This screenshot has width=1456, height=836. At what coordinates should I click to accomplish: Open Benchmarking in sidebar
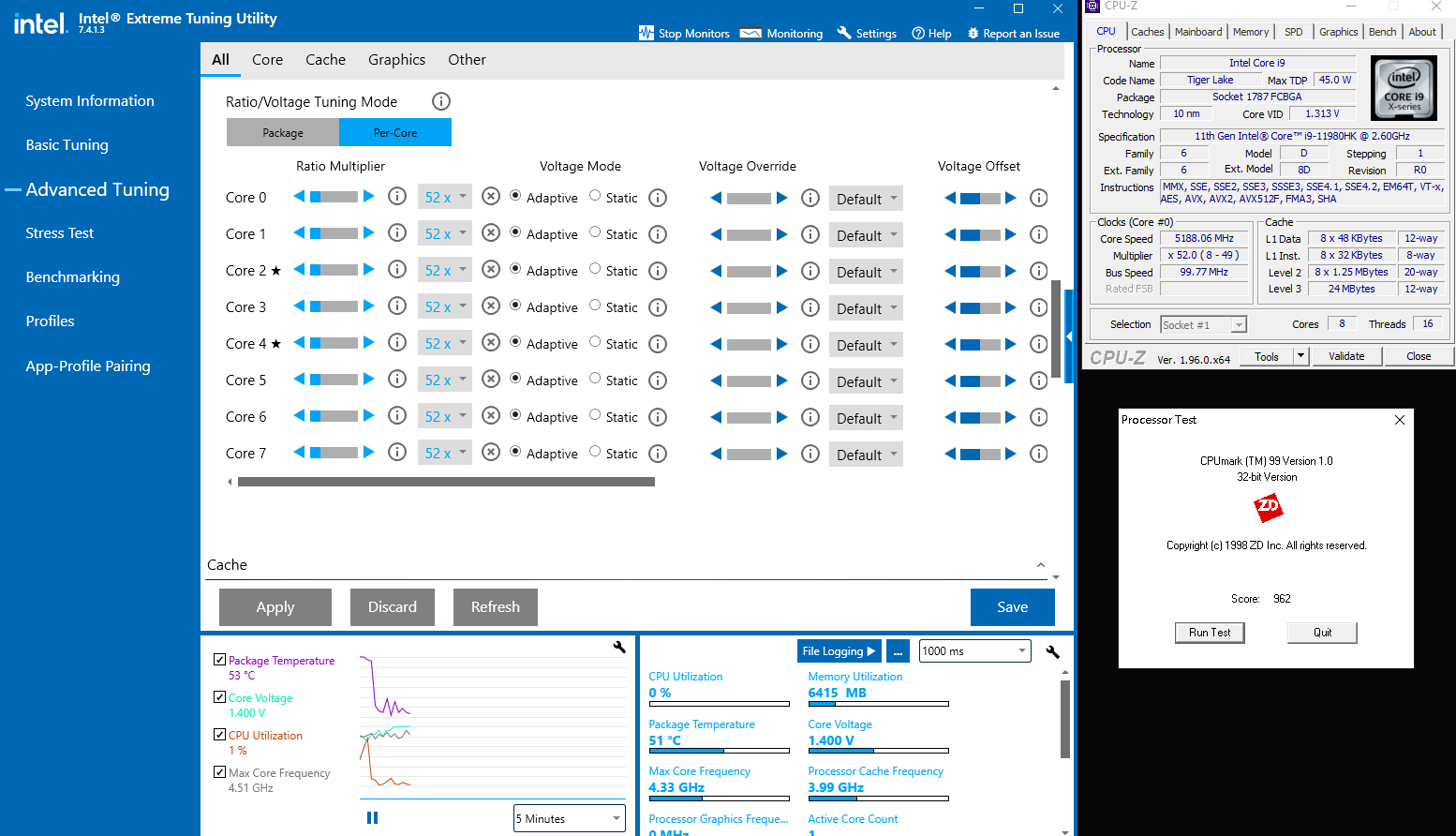pos(72,276)
